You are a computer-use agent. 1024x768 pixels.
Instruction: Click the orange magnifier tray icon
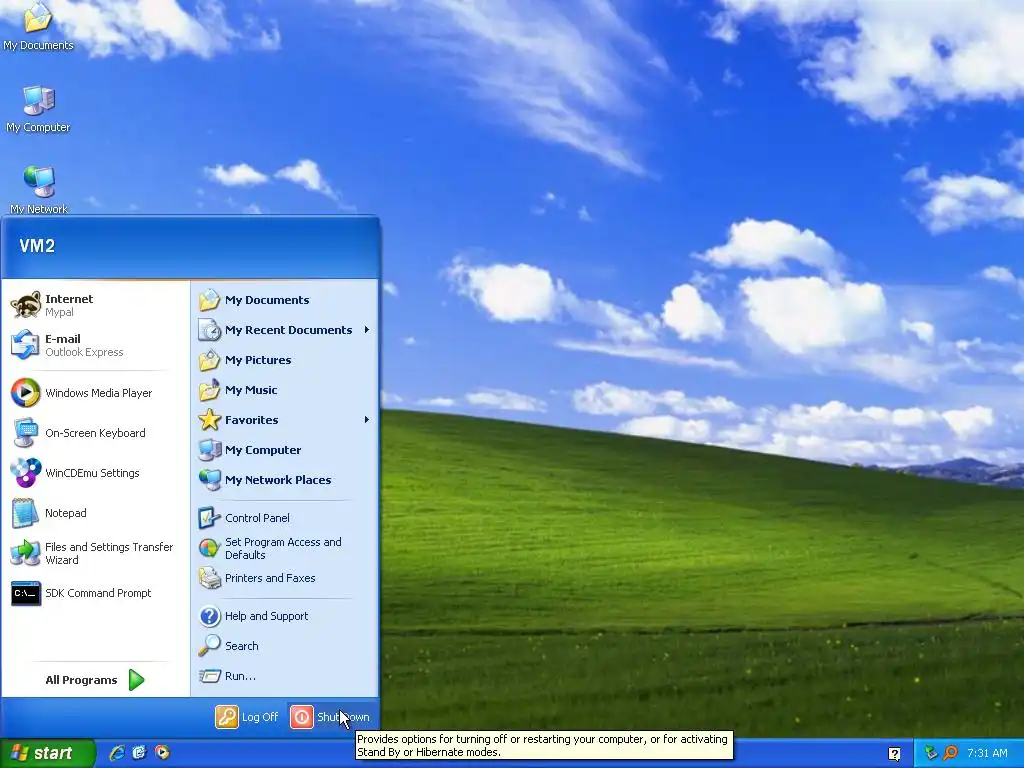(x=950, y=754)
